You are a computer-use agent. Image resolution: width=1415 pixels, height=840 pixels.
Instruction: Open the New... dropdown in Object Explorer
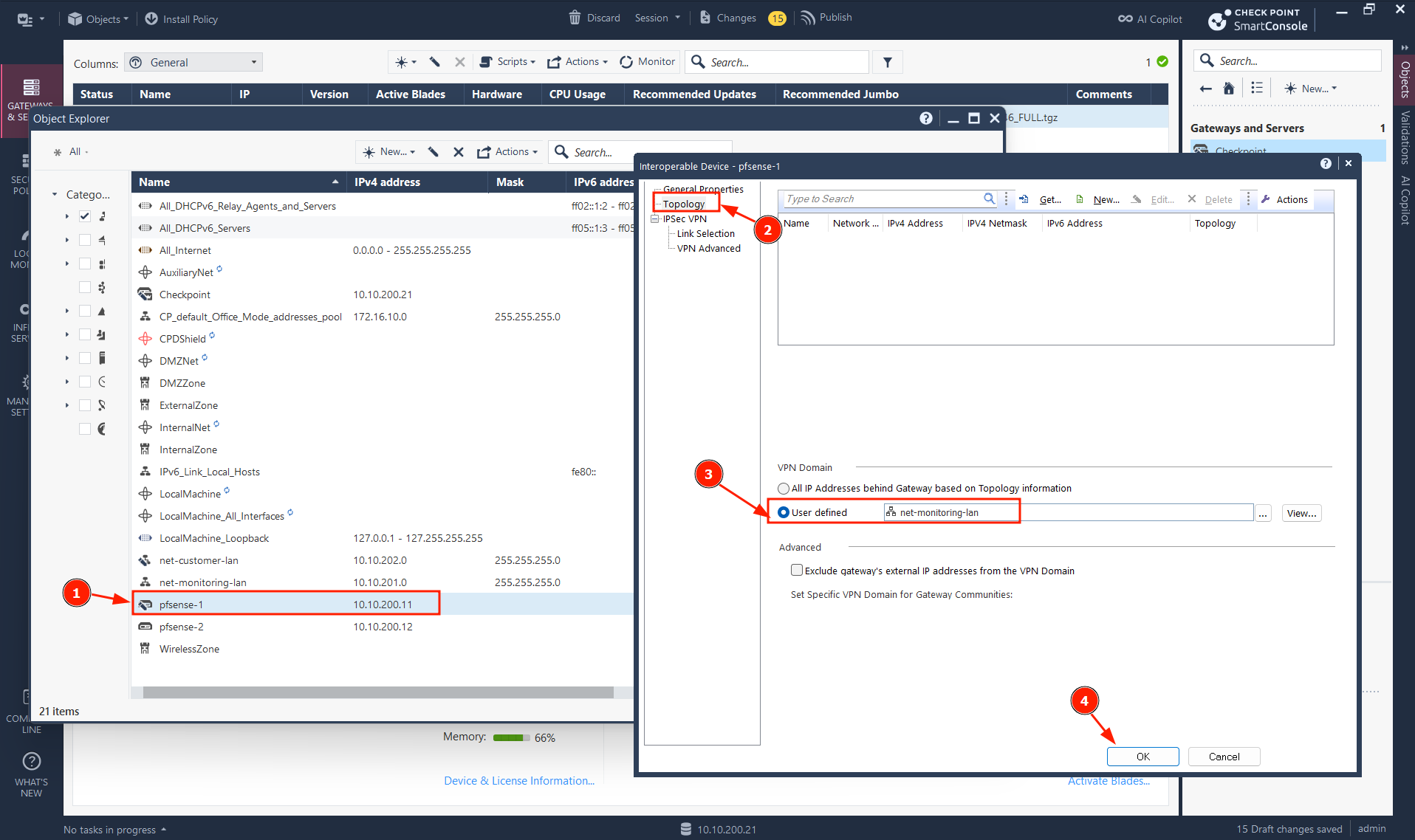click(x=389, y=152)
